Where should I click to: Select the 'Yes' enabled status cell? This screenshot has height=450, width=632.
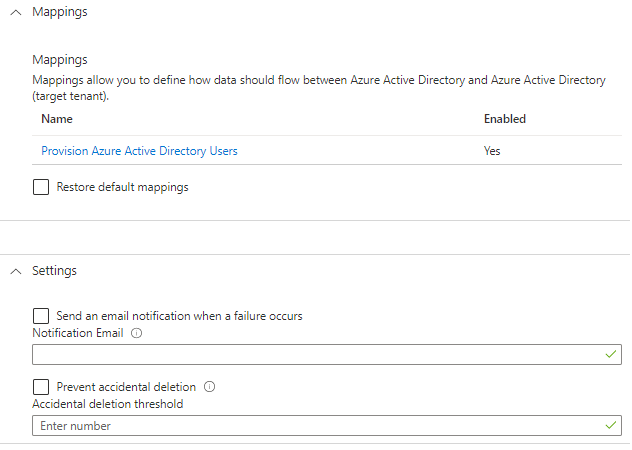[x=492, y=151]
